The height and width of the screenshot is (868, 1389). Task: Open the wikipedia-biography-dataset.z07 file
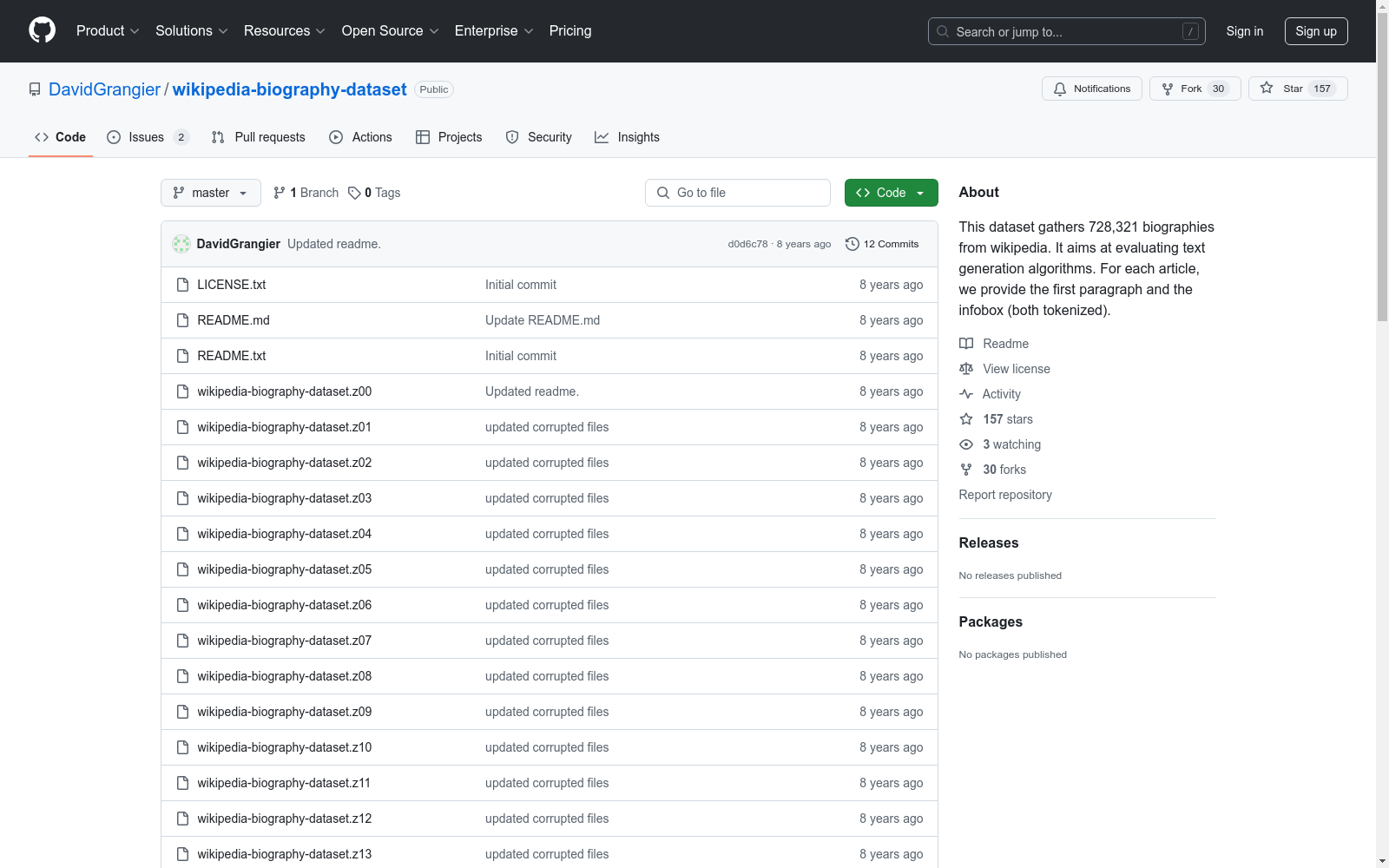click(x=284, y=641)
